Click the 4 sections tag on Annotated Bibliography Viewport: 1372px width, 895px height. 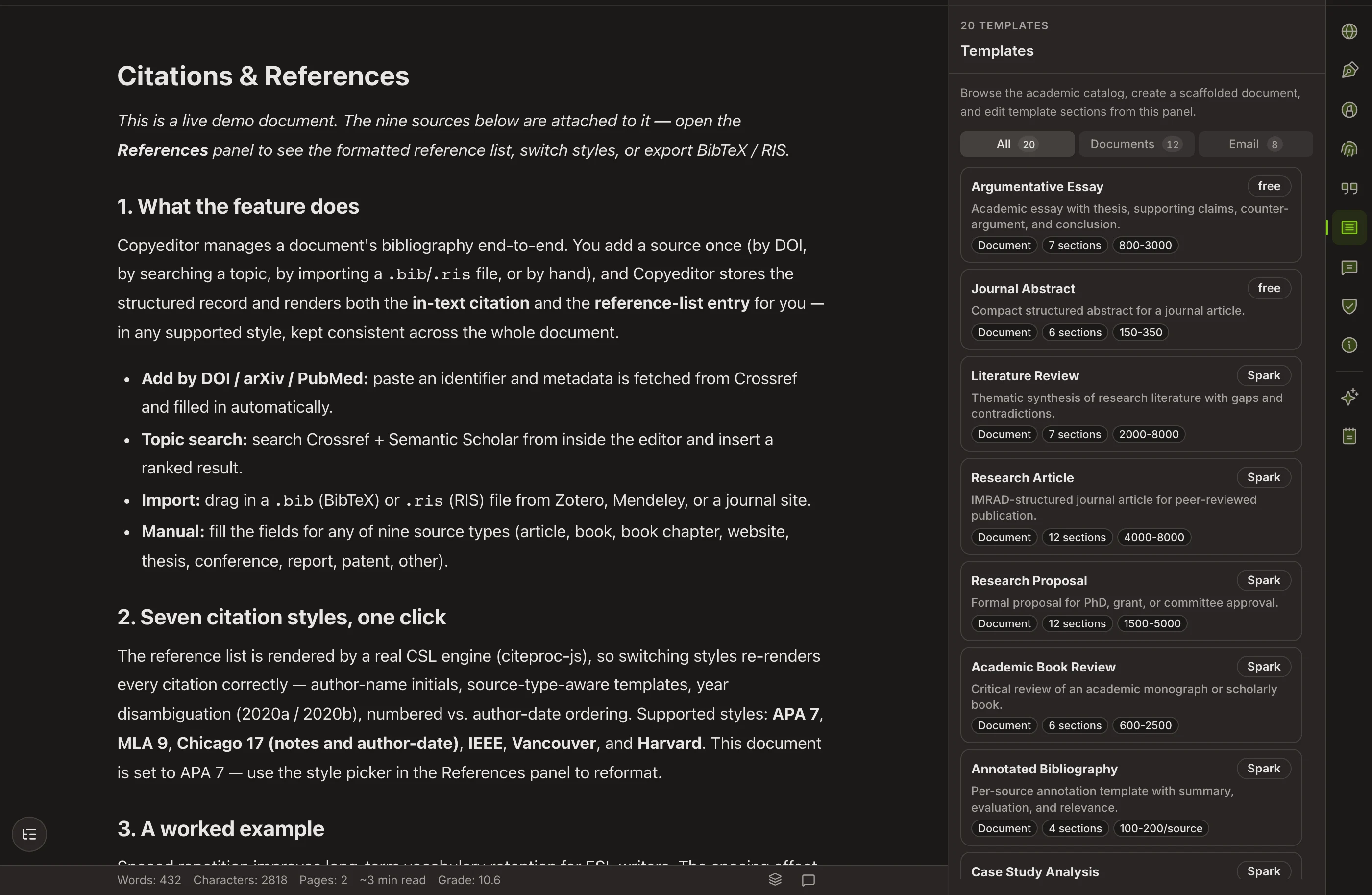click(x=1075, y=828)
